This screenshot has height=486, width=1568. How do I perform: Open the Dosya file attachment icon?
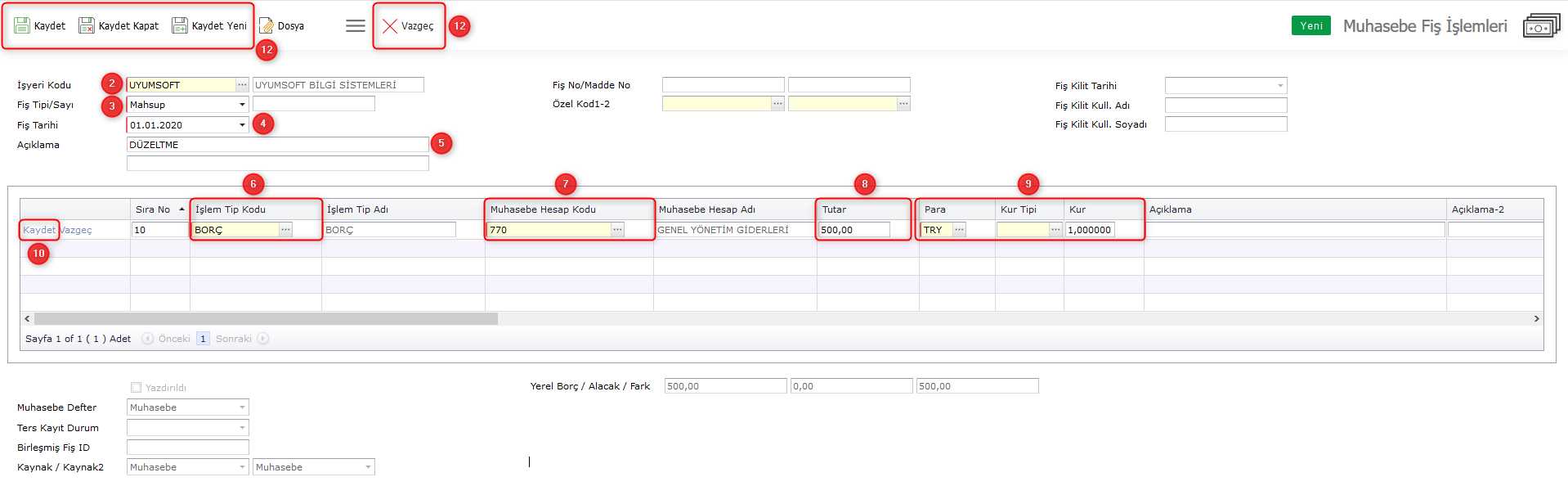(267, 26)
